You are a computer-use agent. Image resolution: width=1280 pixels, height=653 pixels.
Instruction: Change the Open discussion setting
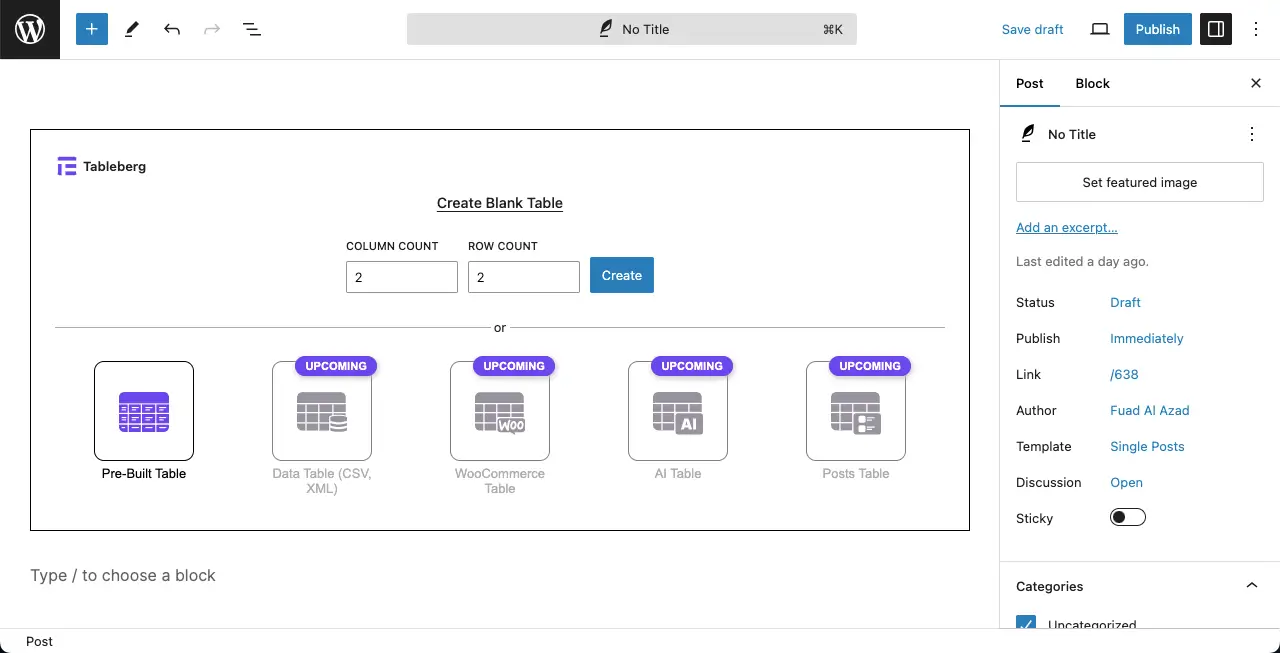pyautogui.click(x=1126, y=482)
